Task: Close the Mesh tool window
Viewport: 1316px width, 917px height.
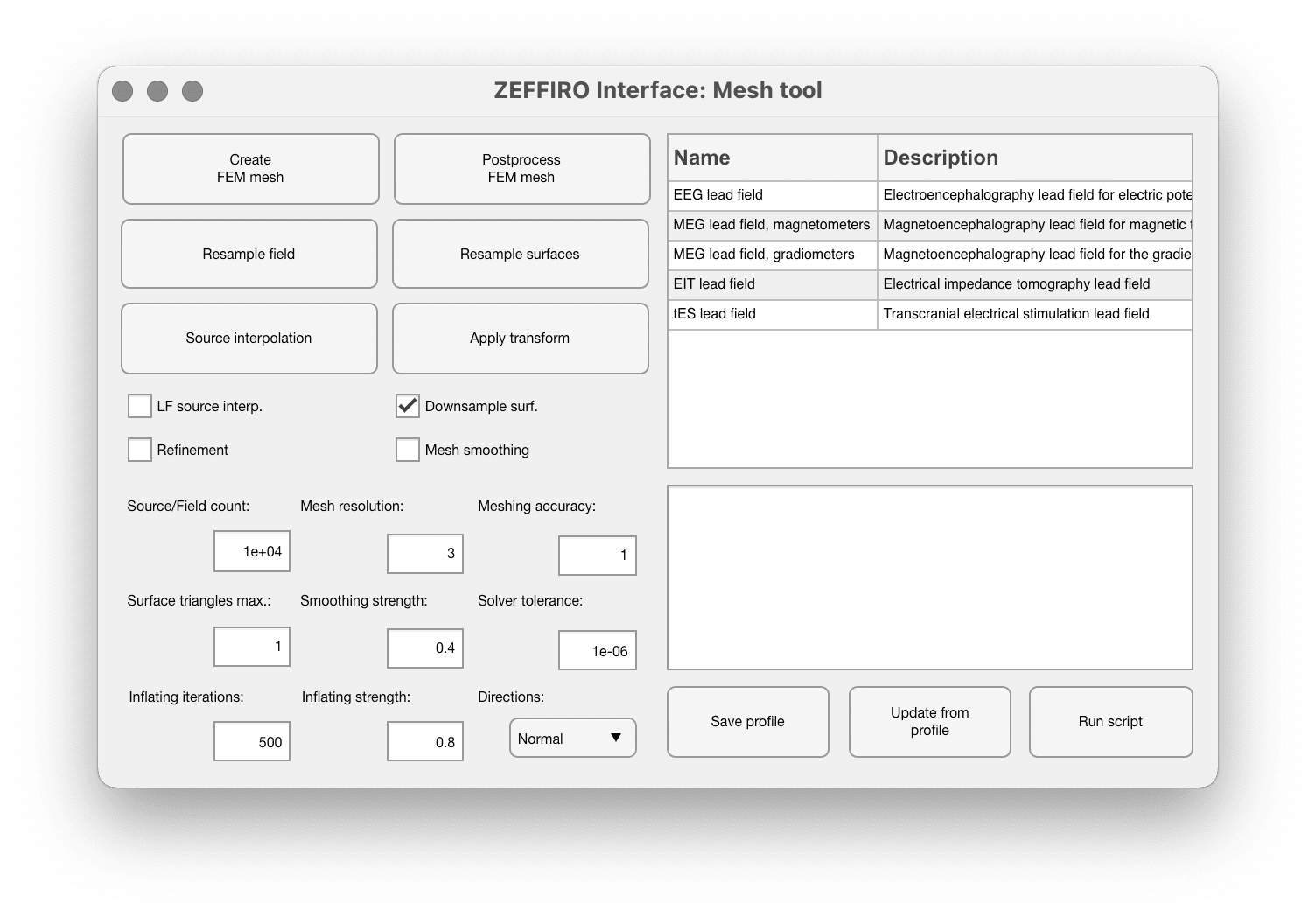Action: (x=123, y=91)
